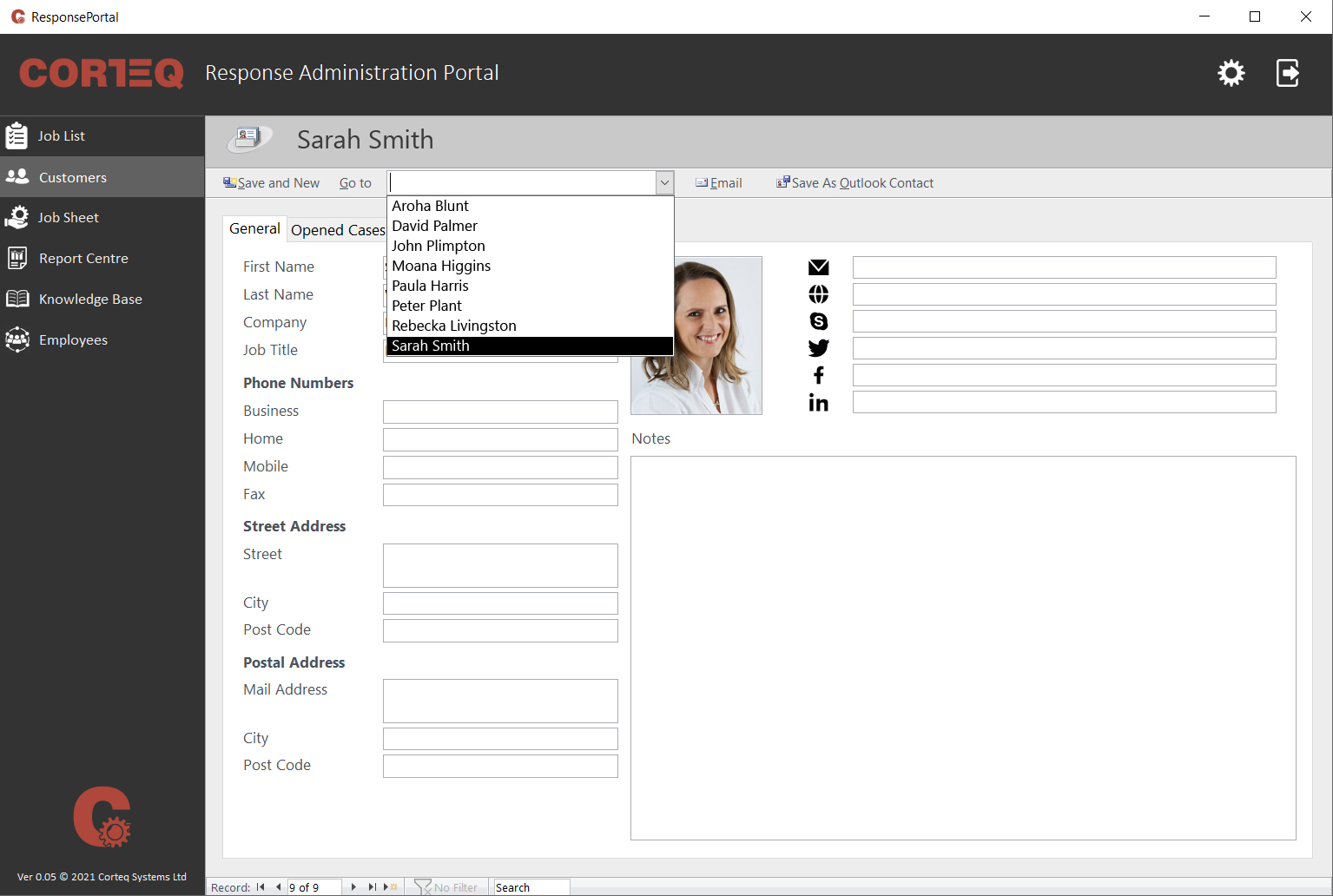Click the Mobile phone field
Image resolution: width=1333 pixels, height=896 pixels.
click(500, 467)
